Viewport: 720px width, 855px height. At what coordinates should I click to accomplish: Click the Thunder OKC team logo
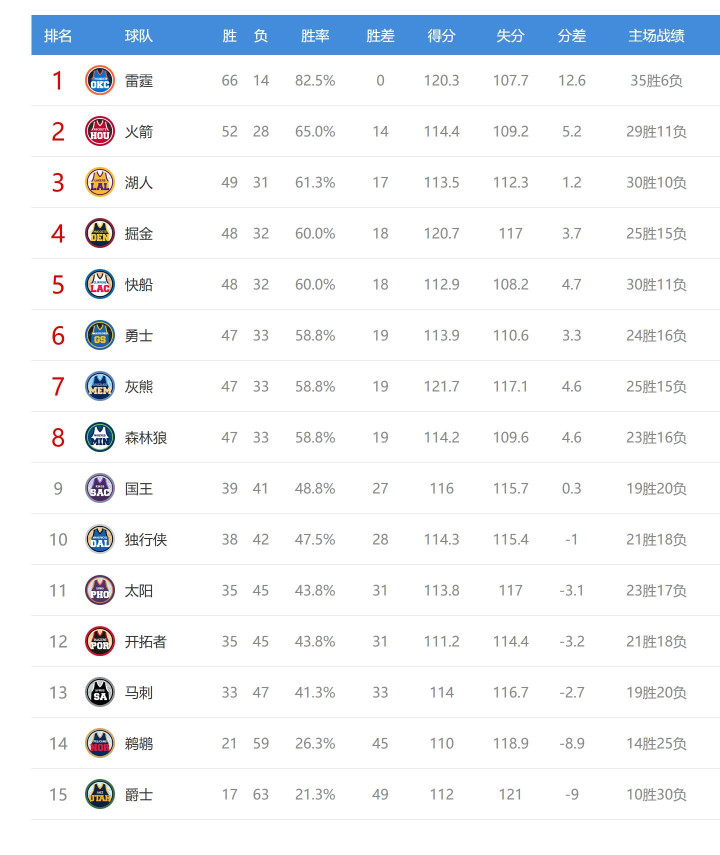[x=100, y=80]
